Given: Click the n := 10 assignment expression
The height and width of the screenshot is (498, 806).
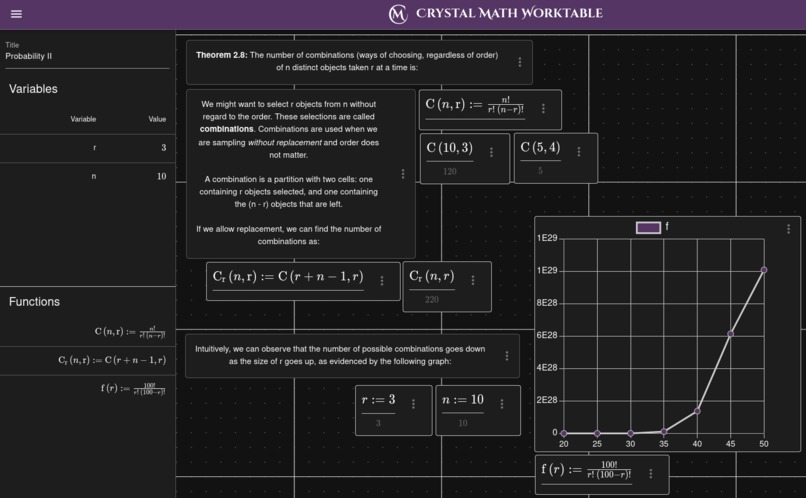Looking at the screenshot, I should 463,400.
